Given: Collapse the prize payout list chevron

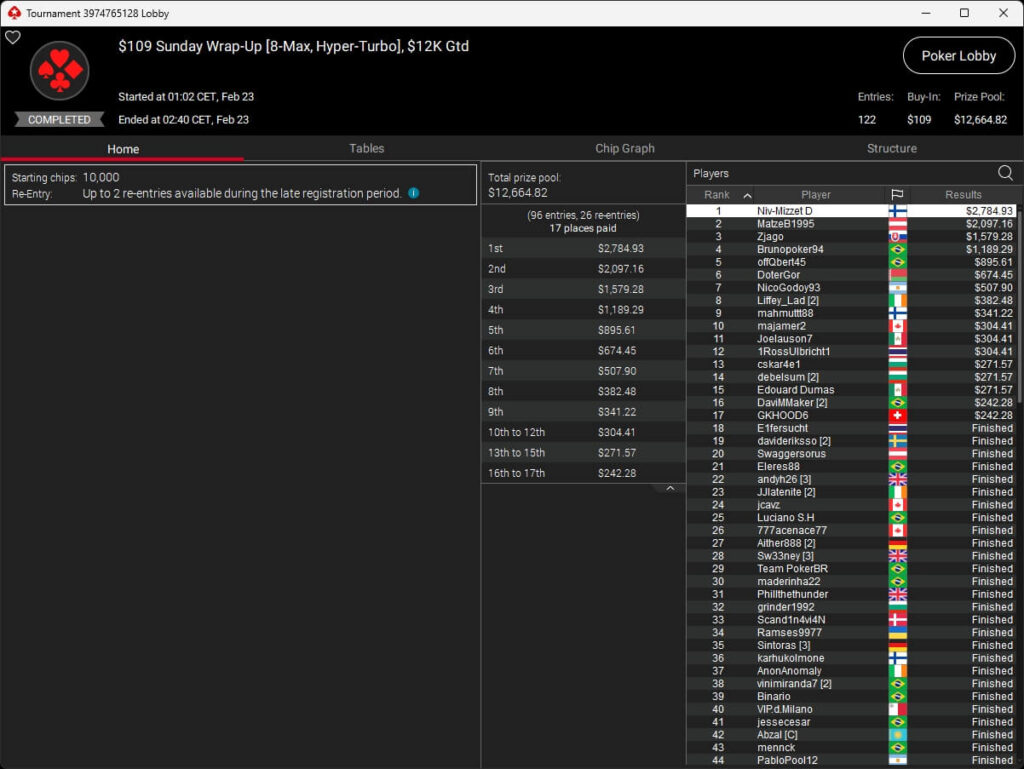Looking at the screenshot, I should [670, 488].
